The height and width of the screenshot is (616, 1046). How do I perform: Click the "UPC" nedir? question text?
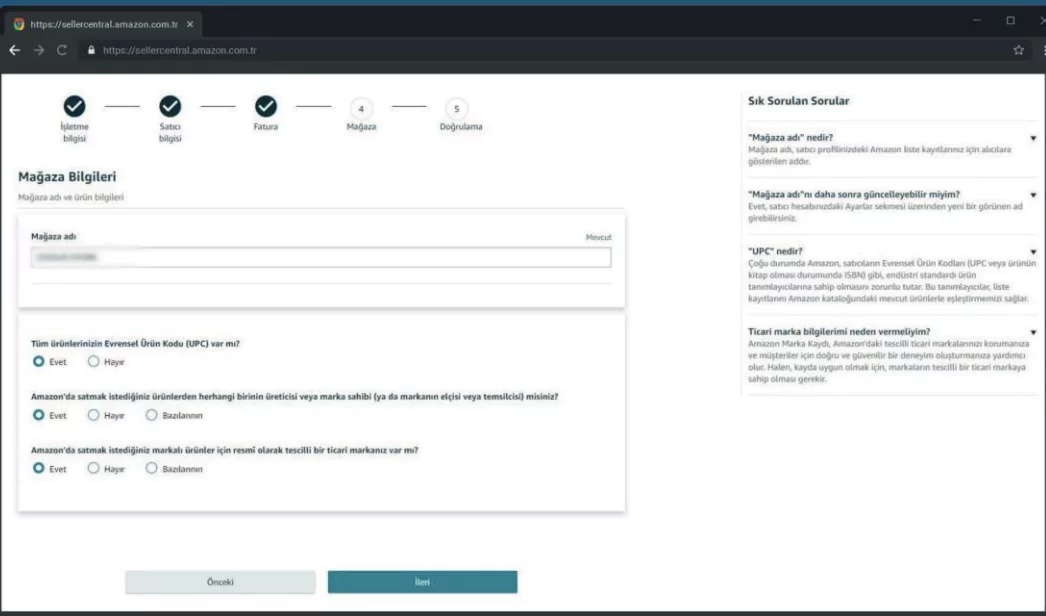pos(775,251)
